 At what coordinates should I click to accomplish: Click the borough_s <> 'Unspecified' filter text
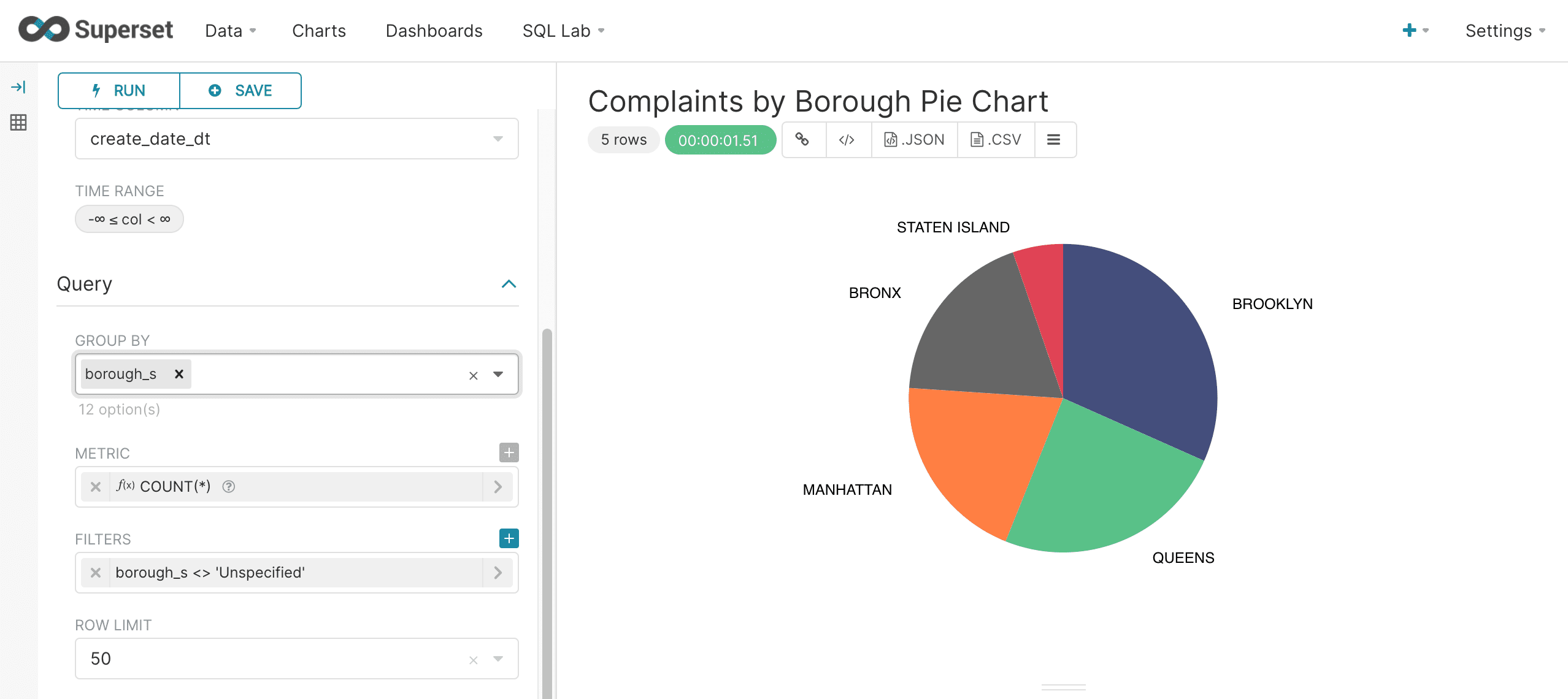210,573
